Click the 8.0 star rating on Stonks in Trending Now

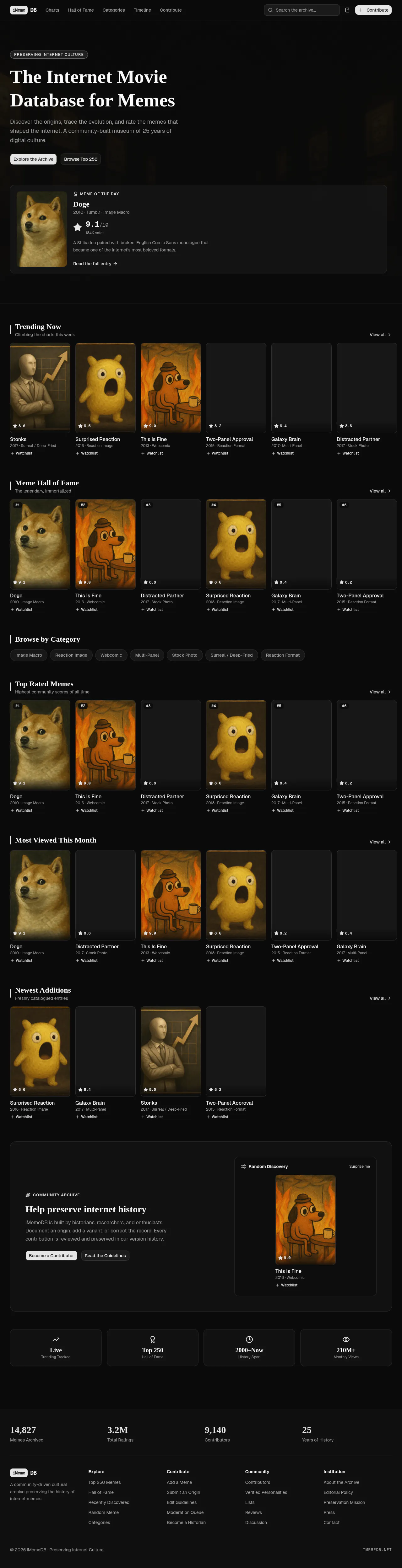click(19, 426)
